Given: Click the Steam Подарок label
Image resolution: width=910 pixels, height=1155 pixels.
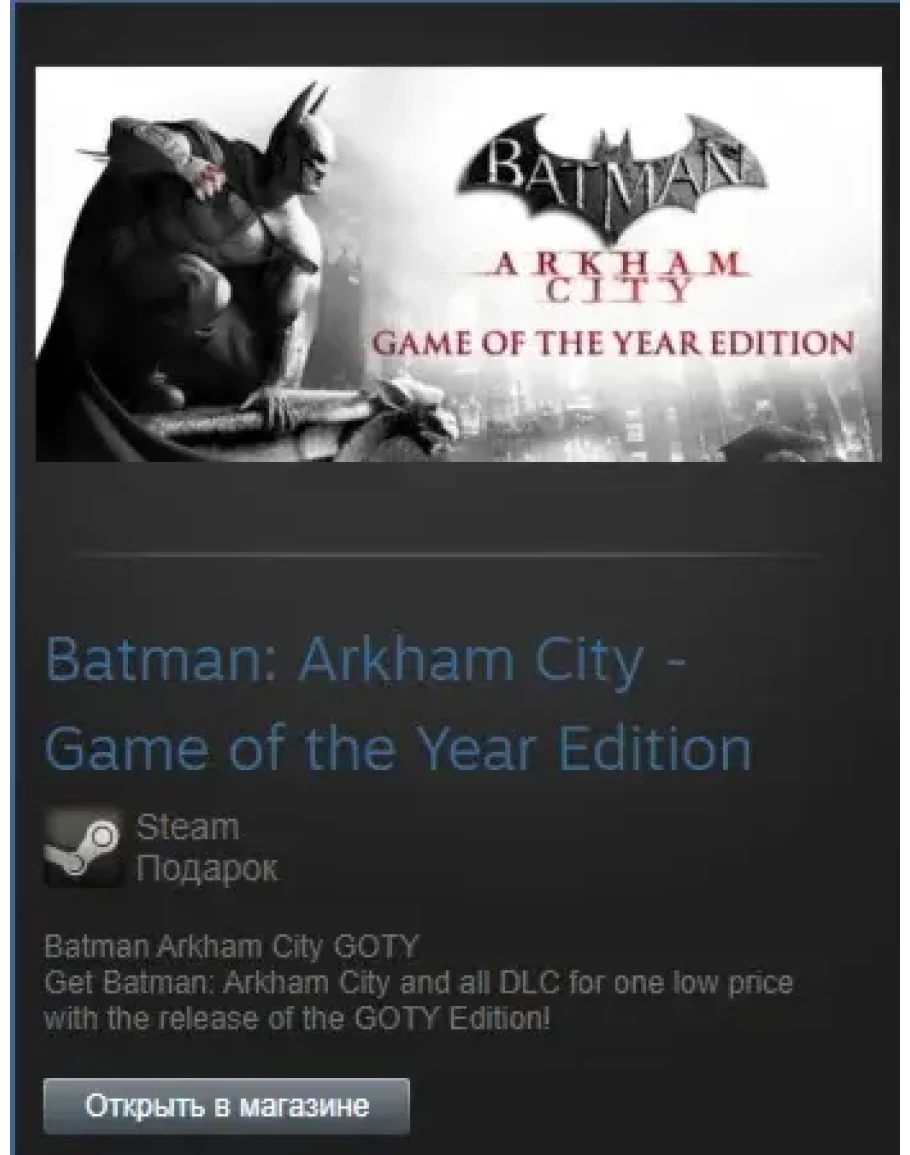Looking at the screenshot, I should pyautogui.click(x=207, y=848).
